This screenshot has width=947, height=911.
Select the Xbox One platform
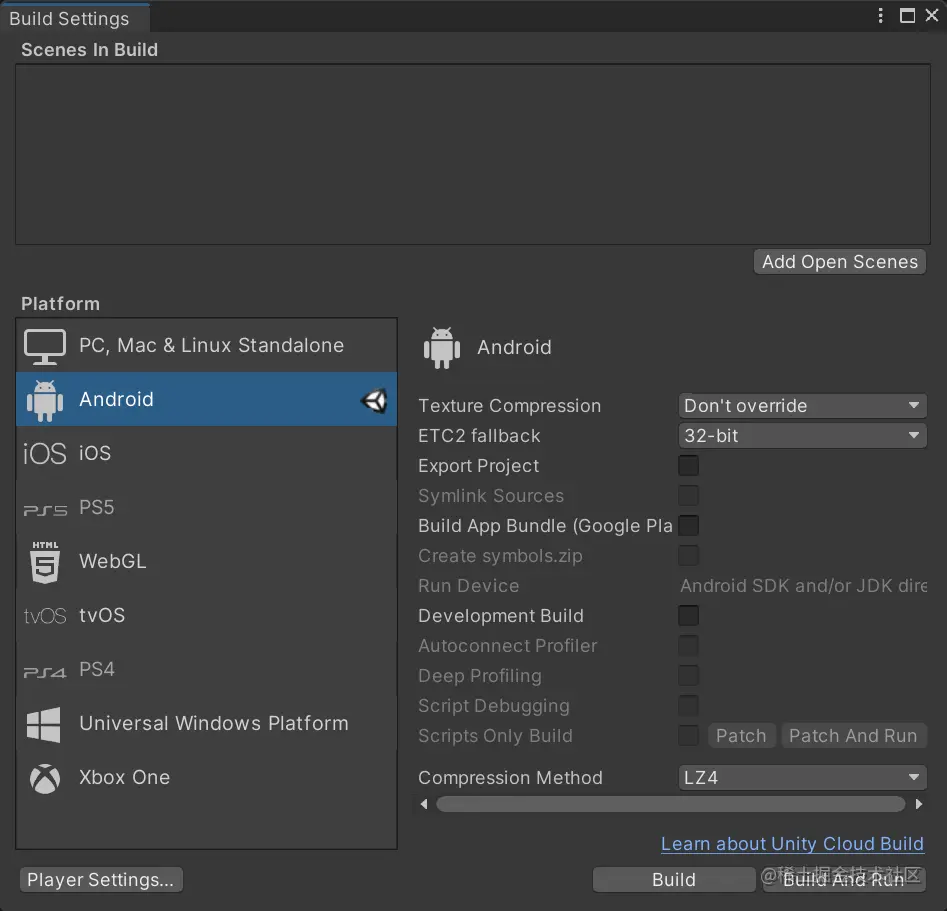(x=207, y=777)
